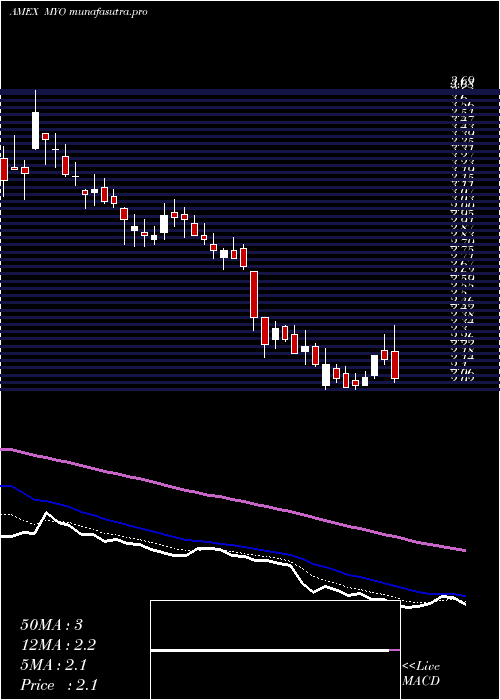The height and width of the screenshot is (700, 500).
Task: Click the white MACD signal line in the box
Action: [270, 650]
